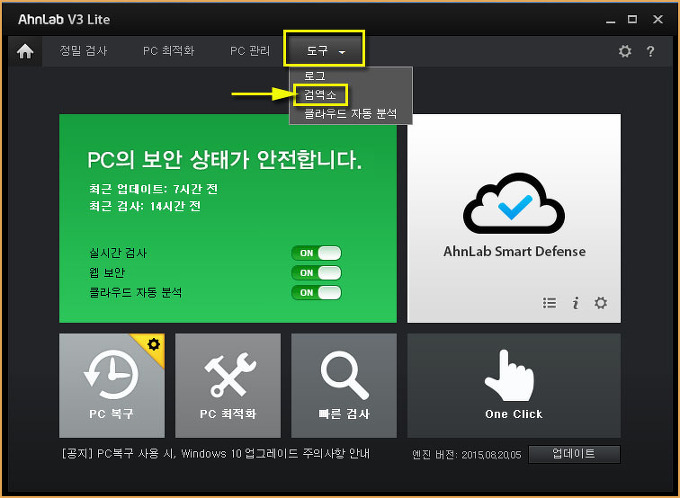
Task: Open PC 복구 settings gear corner
Action: (x=154, y=344)
